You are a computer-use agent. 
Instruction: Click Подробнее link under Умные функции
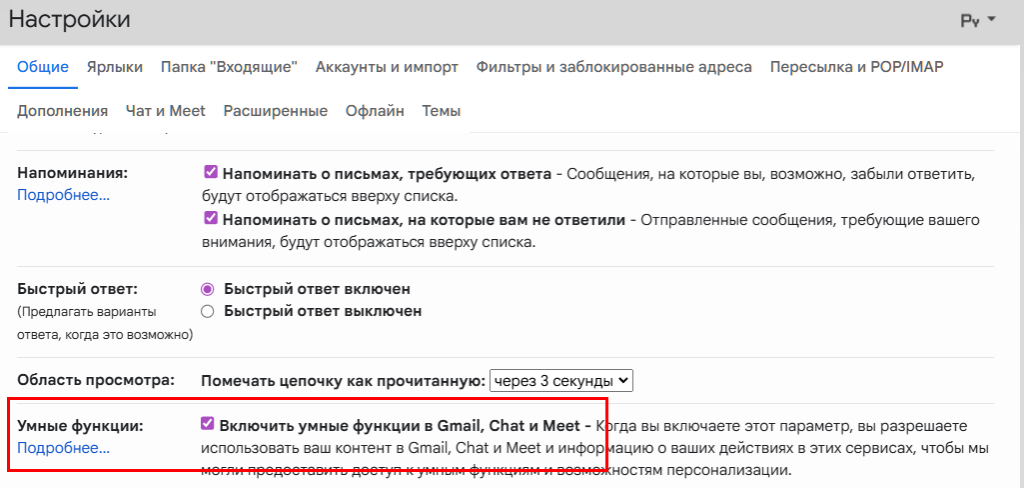tap(63, 449)
